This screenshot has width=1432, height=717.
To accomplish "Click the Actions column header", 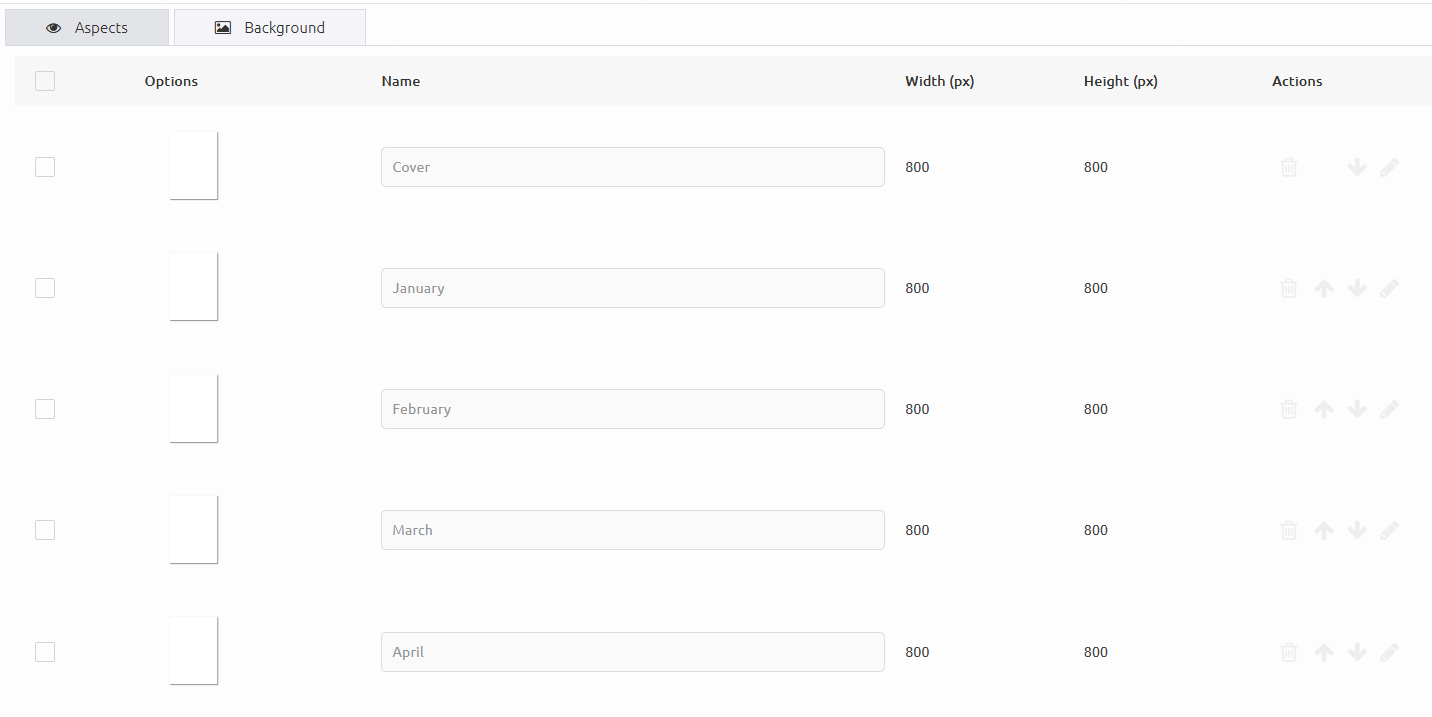I will click(x=1297, y=81).
